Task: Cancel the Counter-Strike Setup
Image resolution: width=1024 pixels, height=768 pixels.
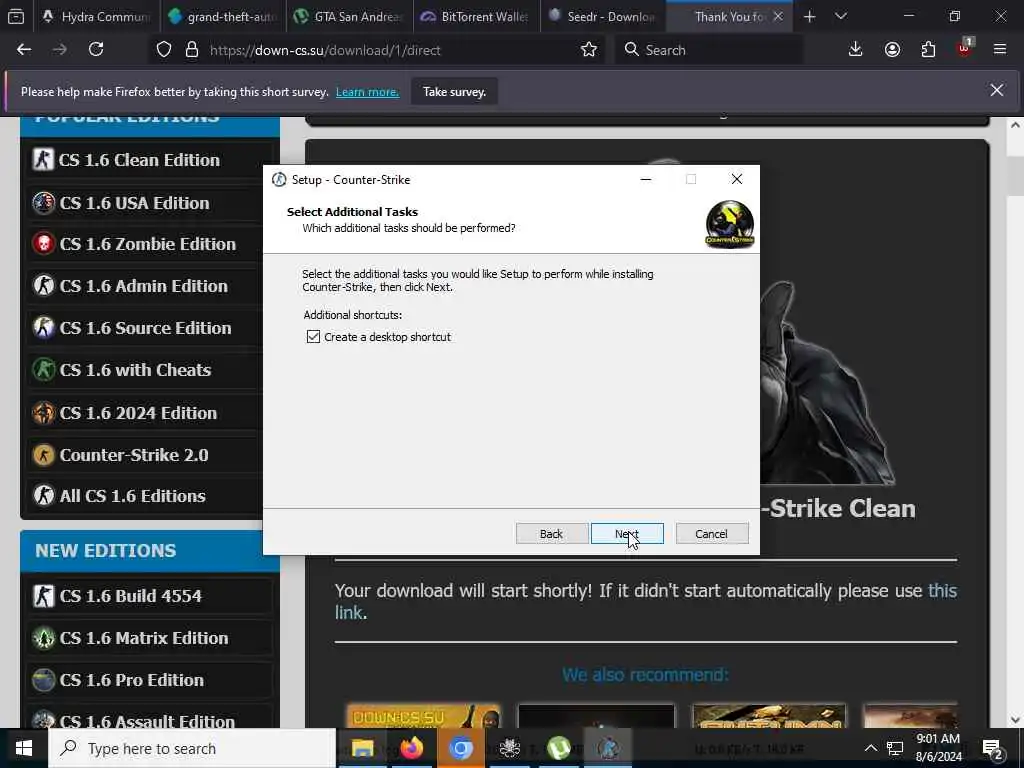Action: click(x=711, y=534)
